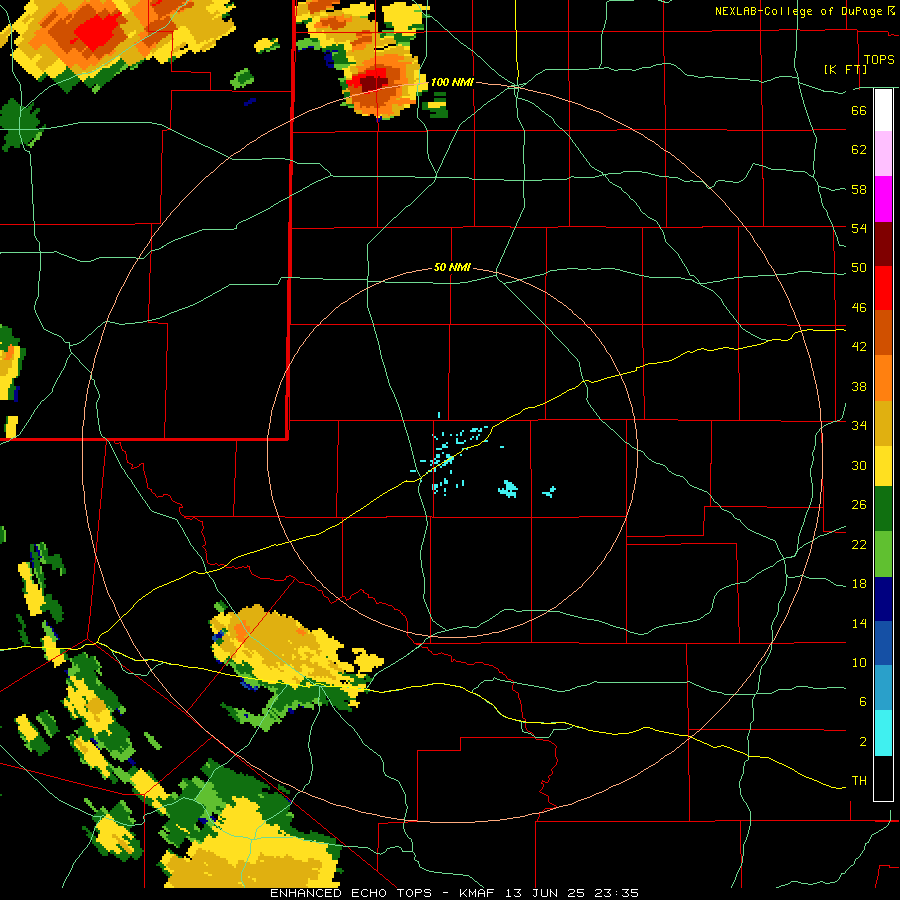Choose the dark orange legend swatch
The height and width of the screenshot is (900, 900).
(x=883, y=332)
